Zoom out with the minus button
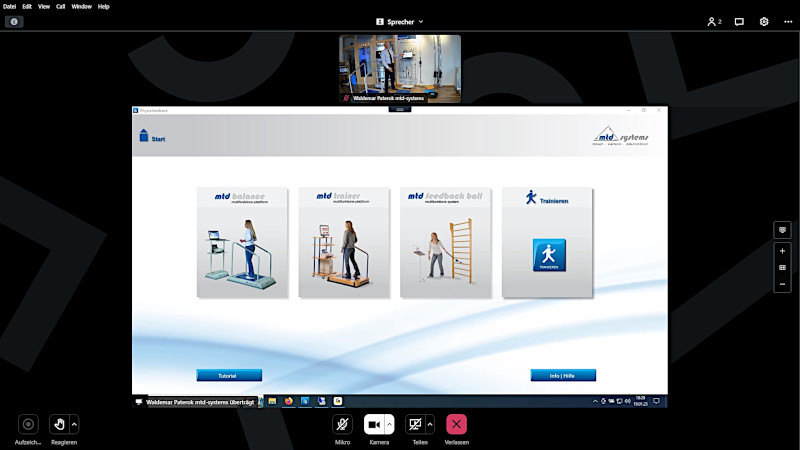The height and width of the screenshot is (450, 800). pos(782,284)
